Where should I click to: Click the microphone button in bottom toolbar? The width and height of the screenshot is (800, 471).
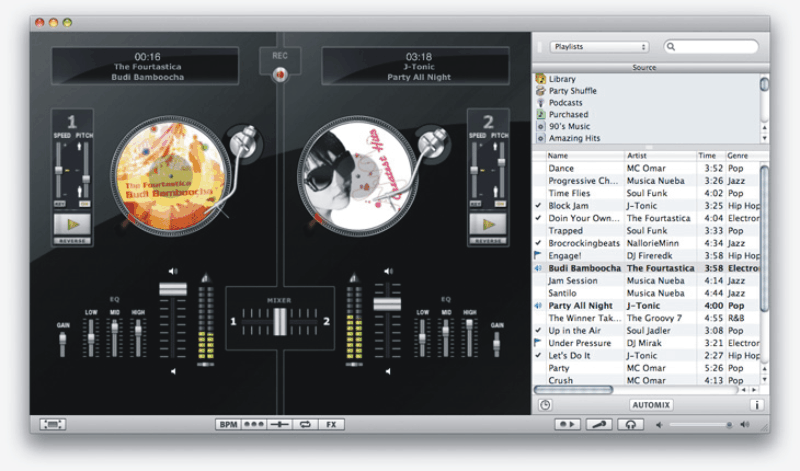[x=599, y=425]
